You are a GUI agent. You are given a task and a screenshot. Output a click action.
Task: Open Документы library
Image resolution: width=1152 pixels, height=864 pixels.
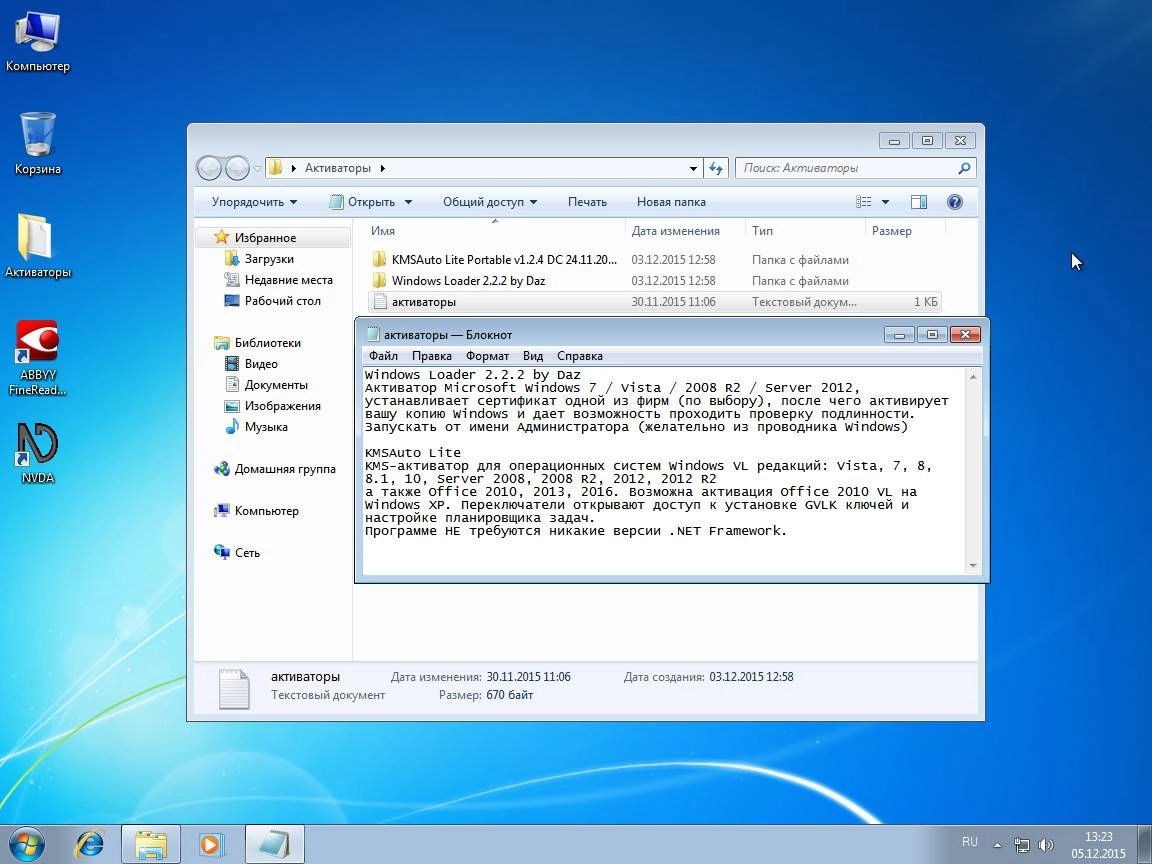coord(276,385)
